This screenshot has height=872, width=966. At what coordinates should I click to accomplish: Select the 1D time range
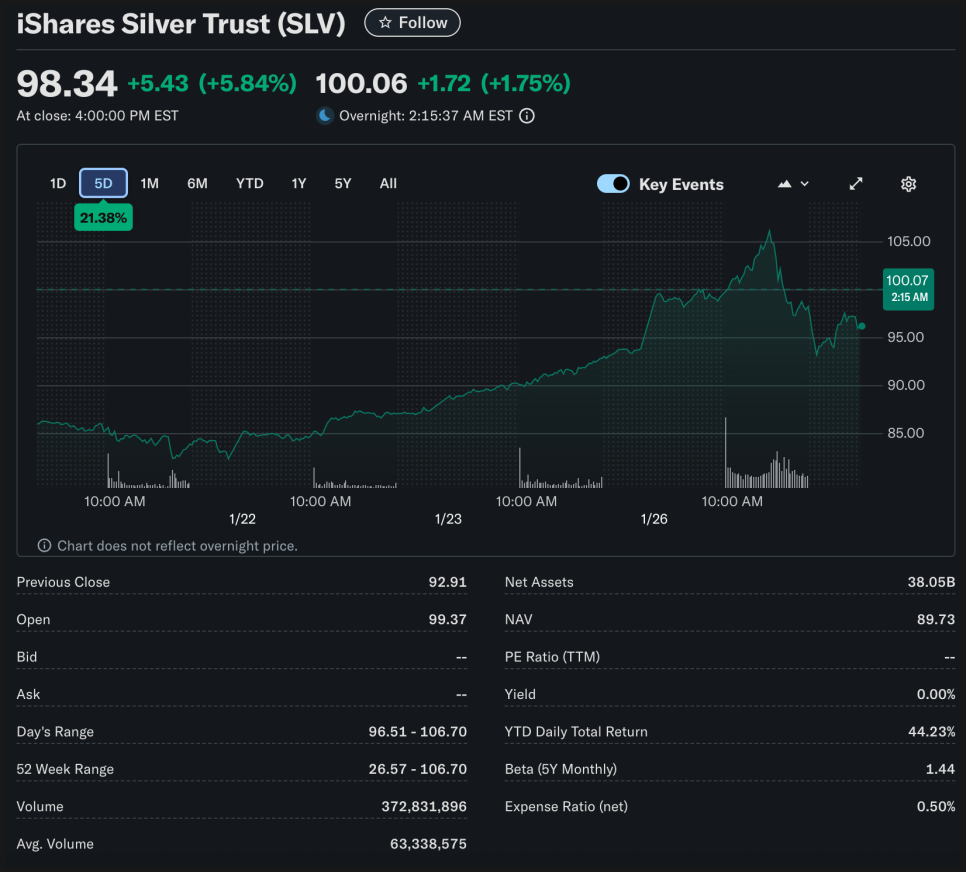tap(58, 183)
